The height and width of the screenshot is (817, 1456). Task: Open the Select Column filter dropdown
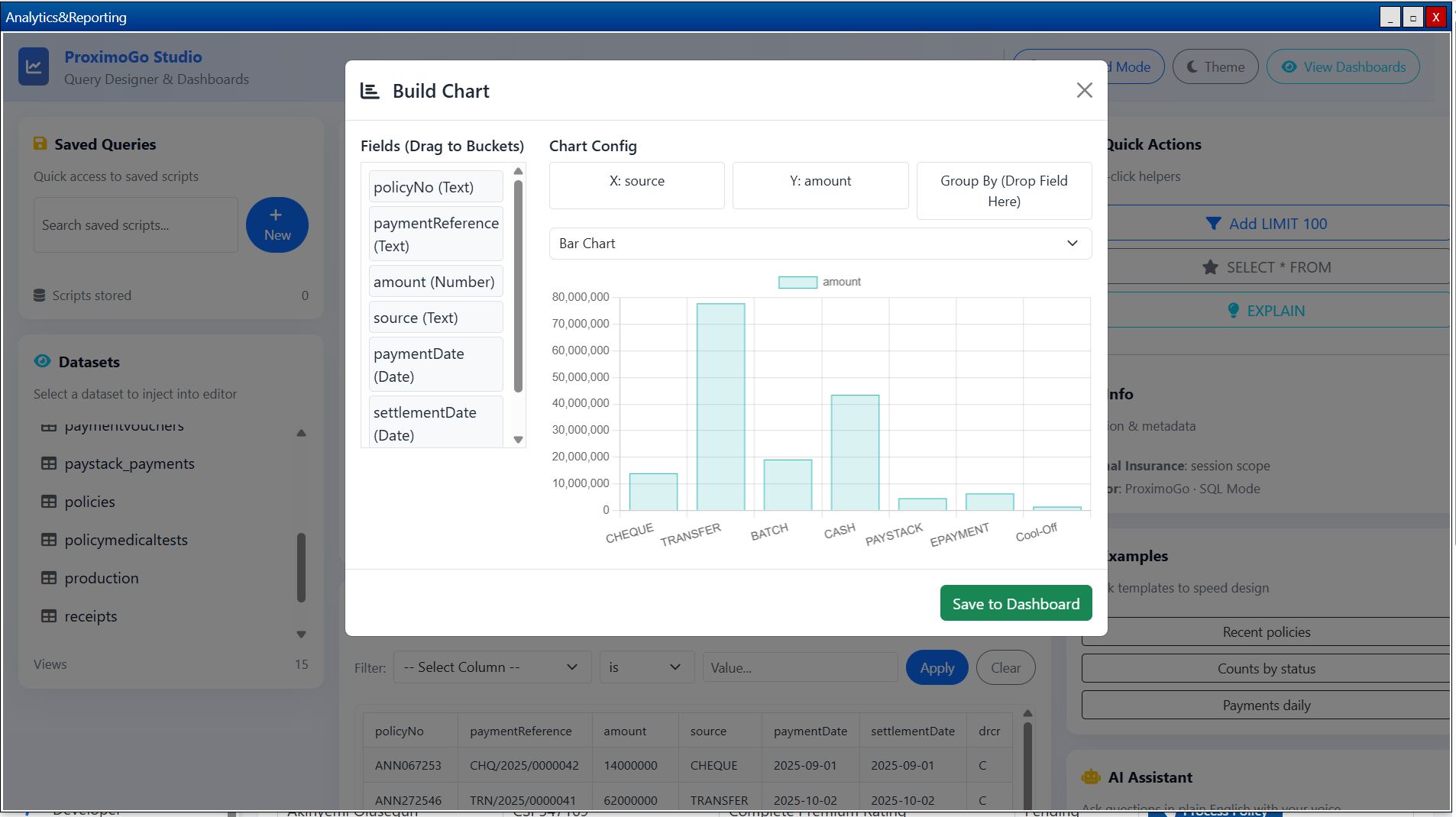click(x=491, y=667)
